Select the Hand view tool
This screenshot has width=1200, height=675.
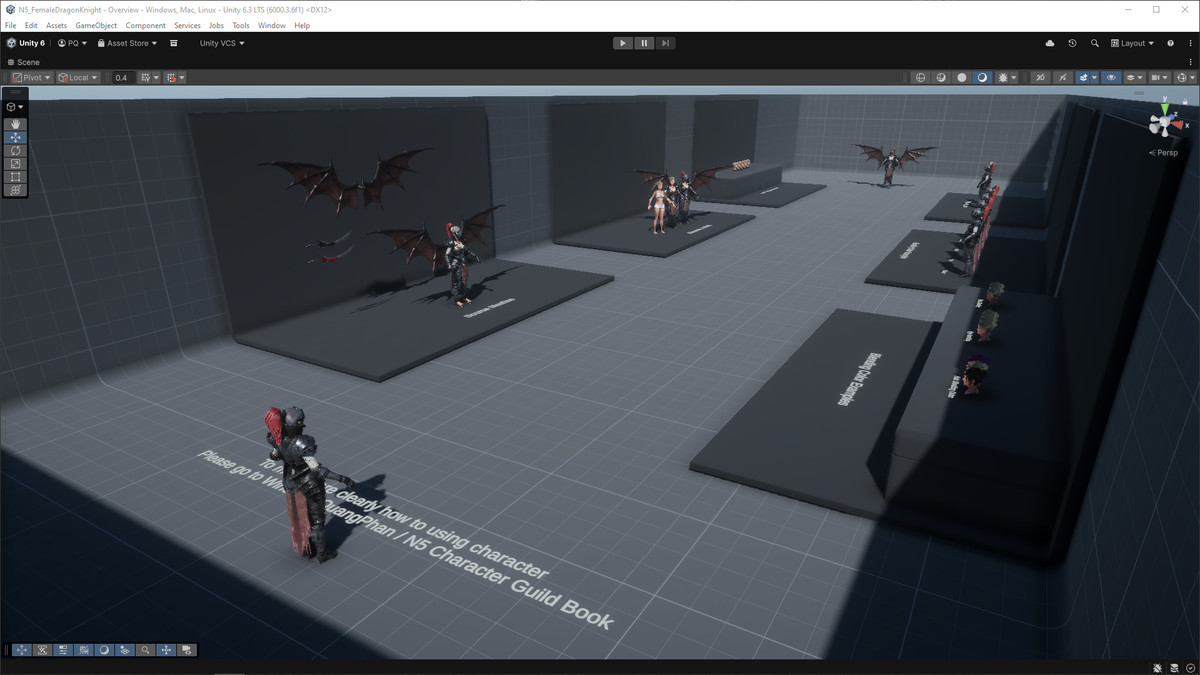(15, 124)
